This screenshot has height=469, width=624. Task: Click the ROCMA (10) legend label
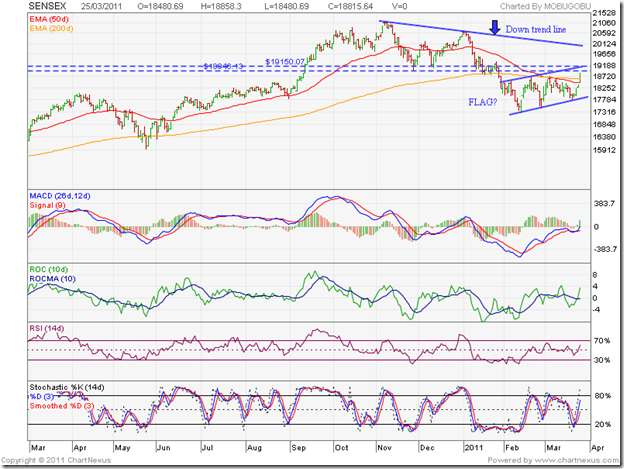tap(53, 279)
